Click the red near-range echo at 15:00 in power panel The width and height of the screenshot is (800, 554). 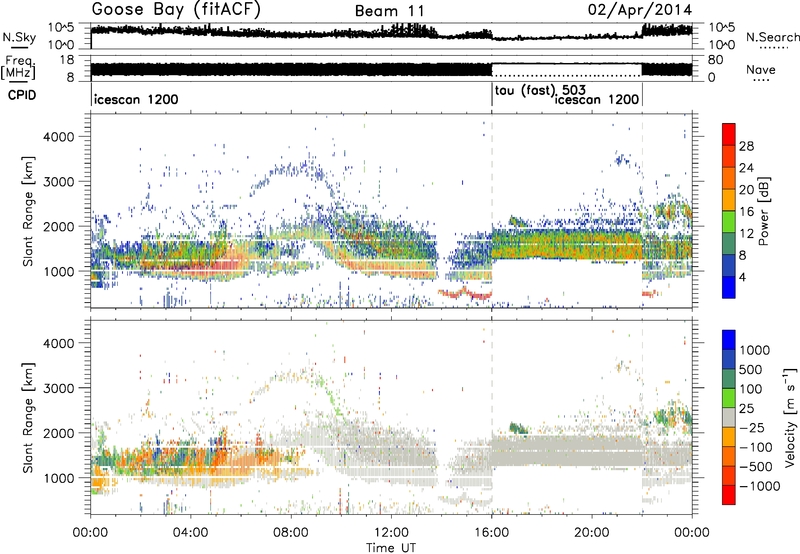point(464,293)
